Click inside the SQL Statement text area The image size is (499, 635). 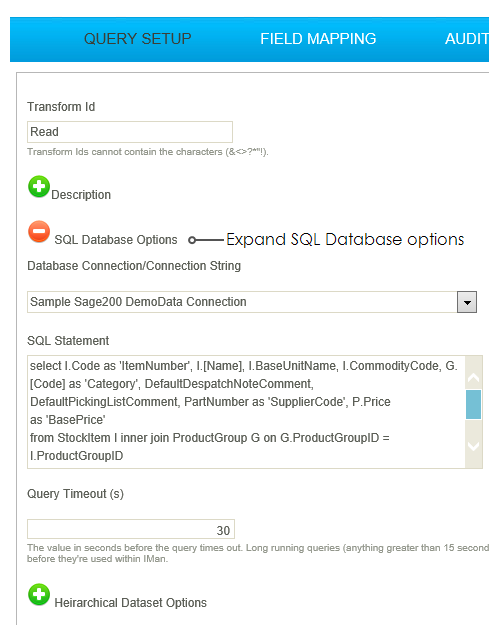pos(246,412)
